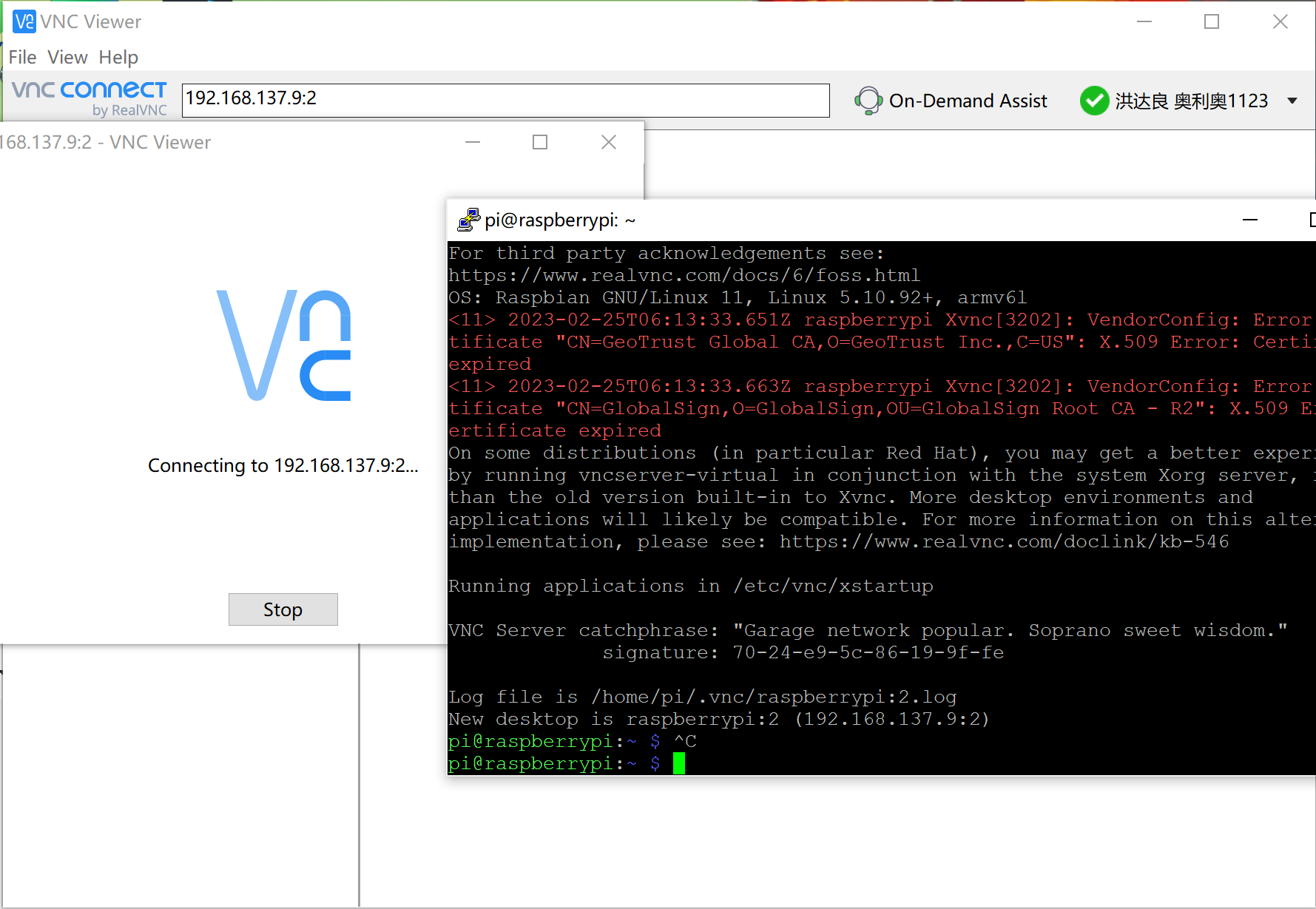Screen dimensions: 1316x909
Task: Click the signature 70-24-e9-5c-86-19-9f-fe text
Action: 868,652
